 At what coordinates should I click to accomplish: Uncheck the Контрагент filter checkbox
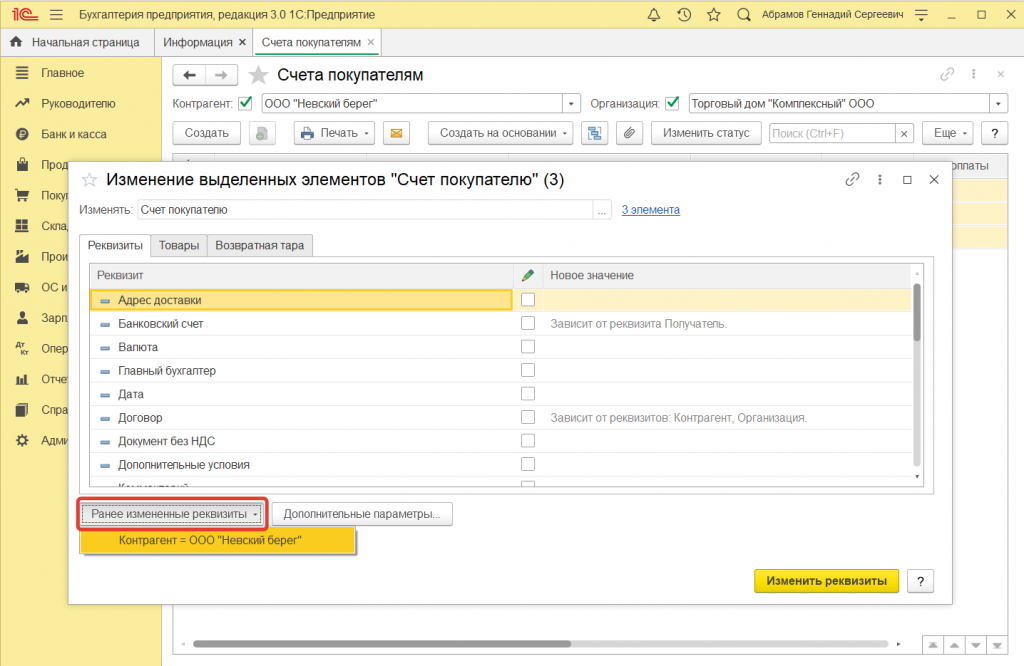pyautogui.click(x=245, y=103)
